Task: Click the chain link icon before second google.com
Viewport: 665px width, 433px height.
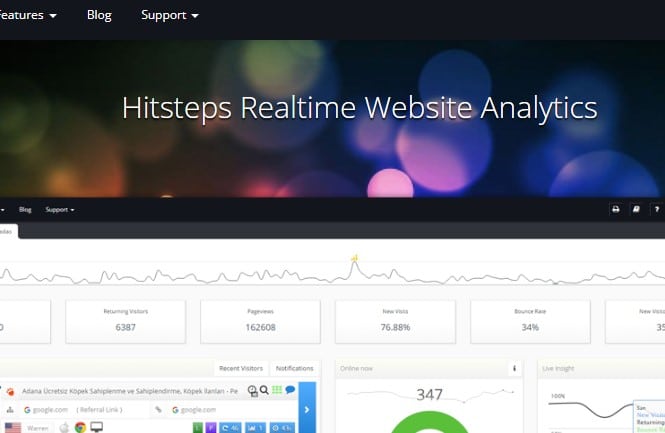Action: [158, 410]
